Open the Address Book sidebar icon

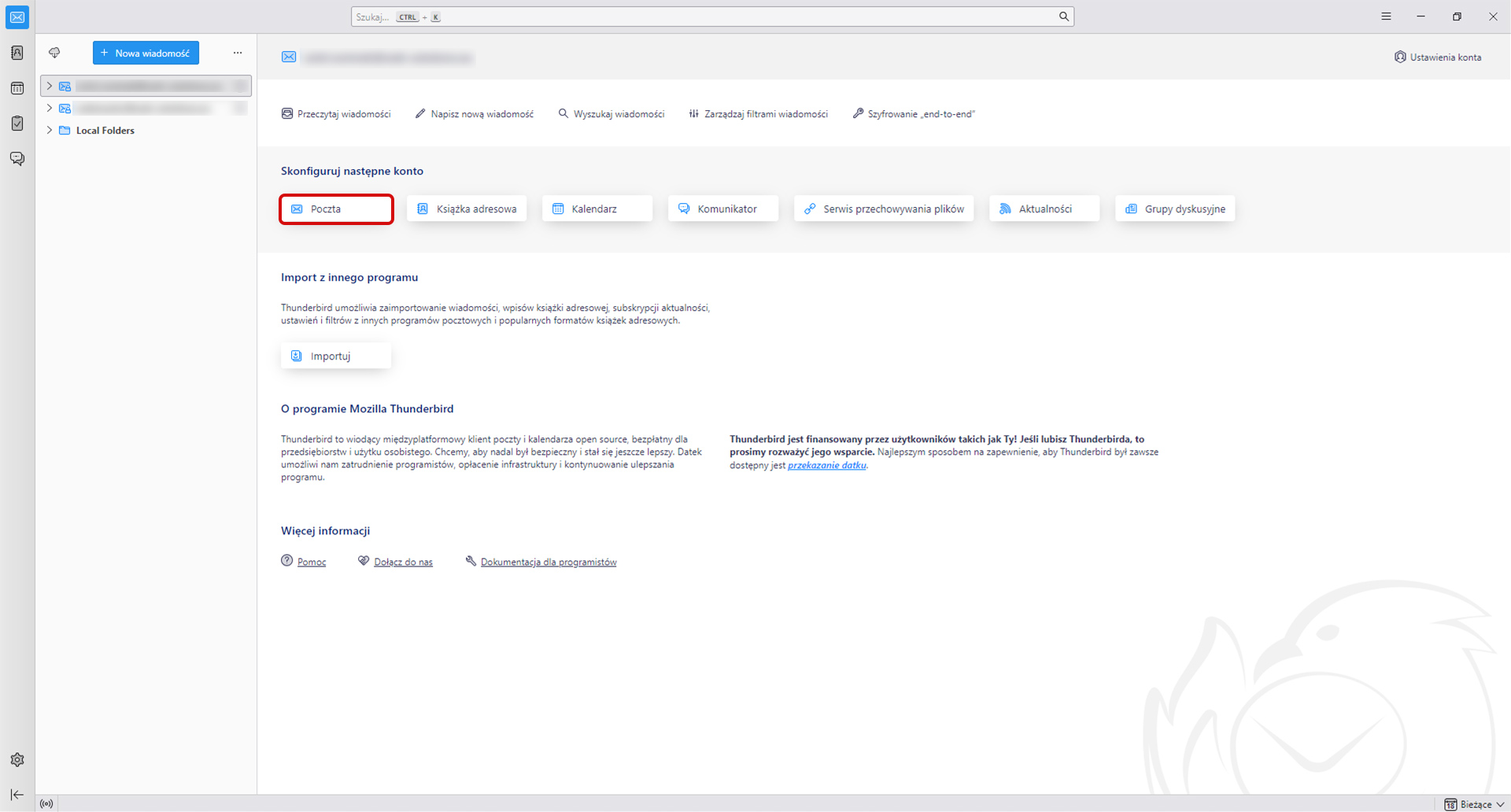[x=17, y=53]
